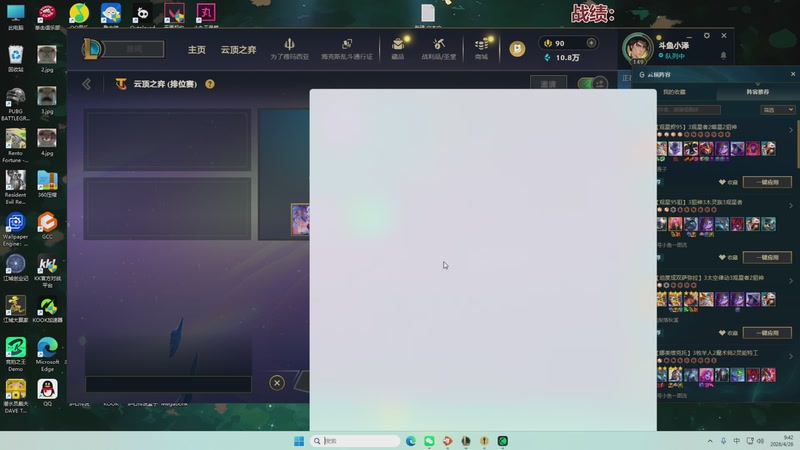The width and height of the screenshot is (800, 450).
Task: Open the GCC desktop shortcut
Action: point(47,226)
